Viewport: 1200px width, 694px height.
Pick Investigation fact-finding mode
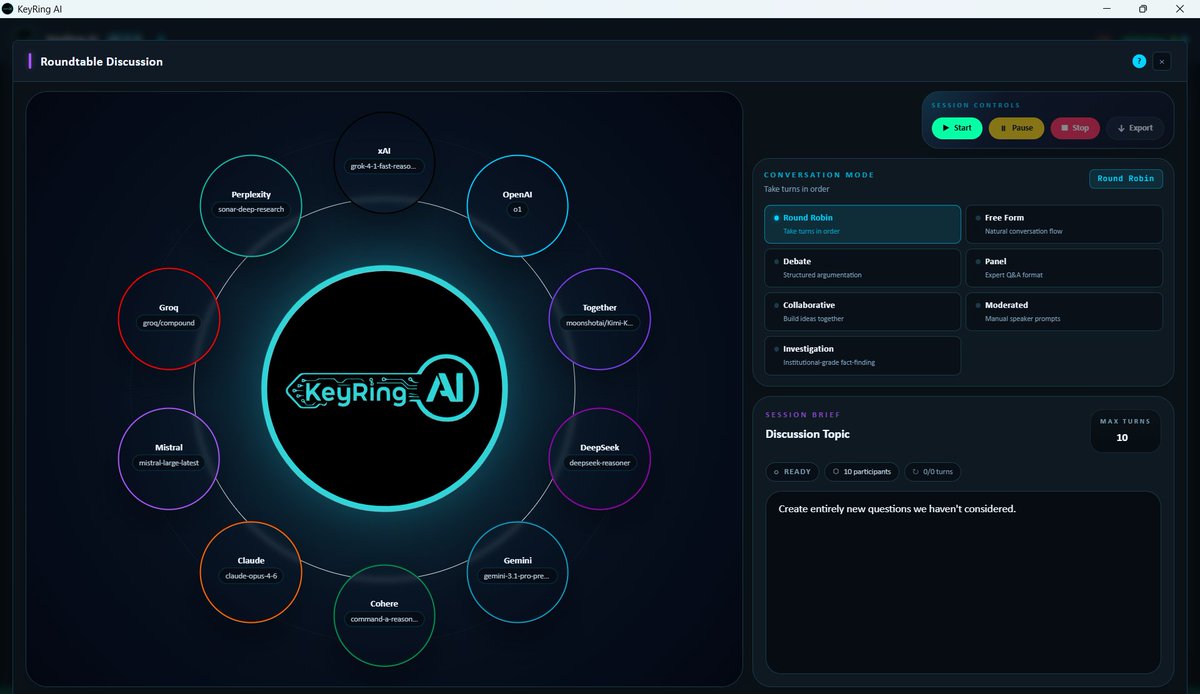(x=862, y=355)
